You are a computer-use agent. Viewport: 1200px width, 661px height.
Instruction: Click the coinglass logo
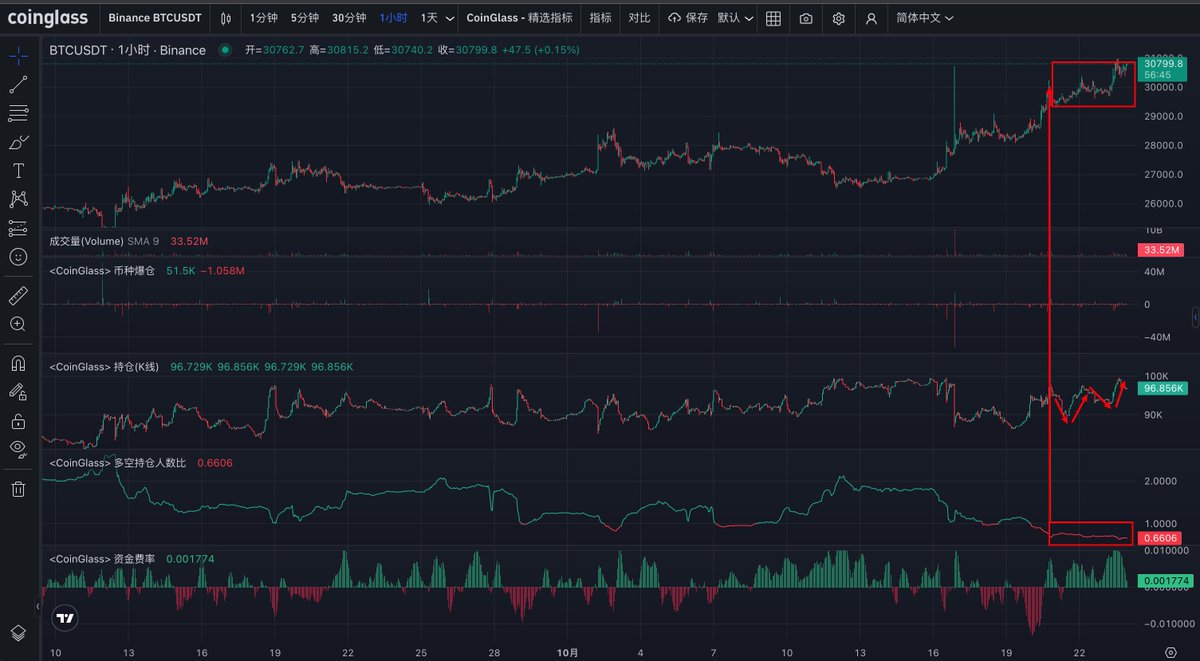click(x=48, y=18)
